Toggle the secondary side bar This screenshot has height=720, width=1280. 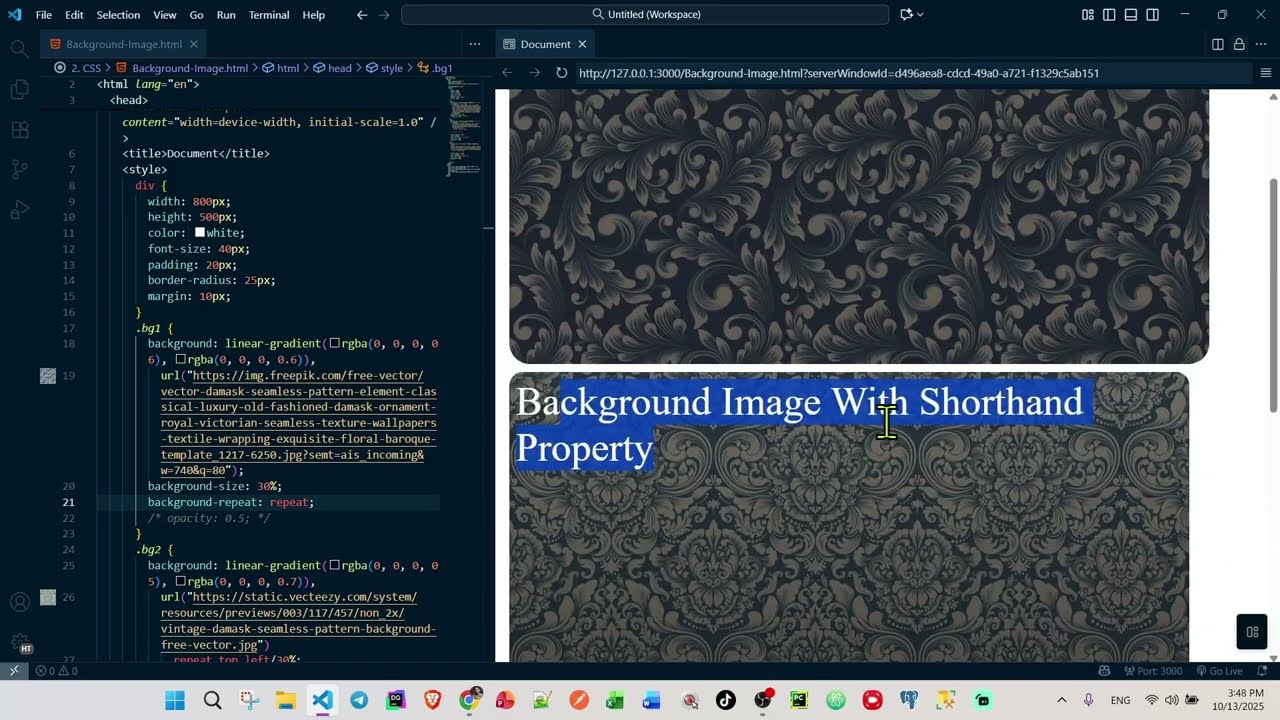[1153, 15]
